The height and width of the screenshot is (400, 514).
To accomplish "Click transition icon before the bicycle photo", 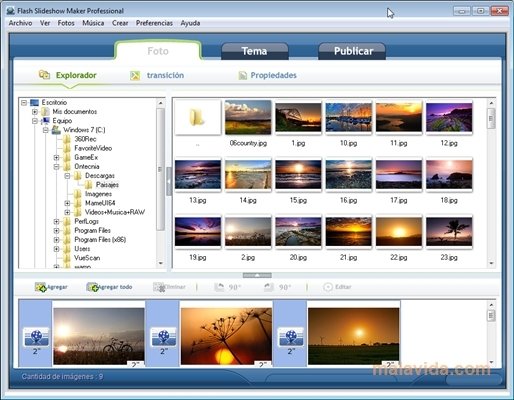I will coord(36,337).
